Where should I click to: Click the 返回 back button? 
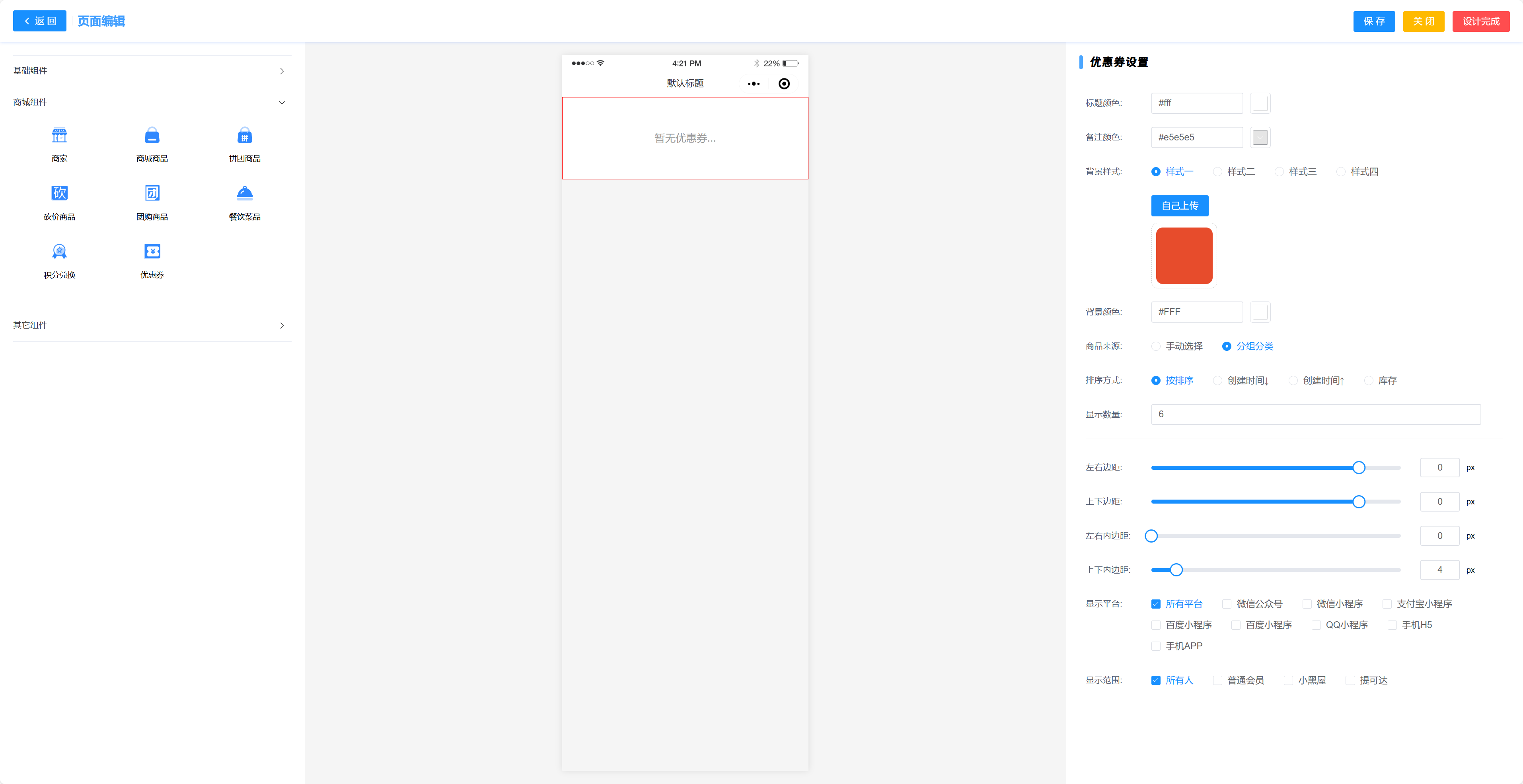[40, 21]
